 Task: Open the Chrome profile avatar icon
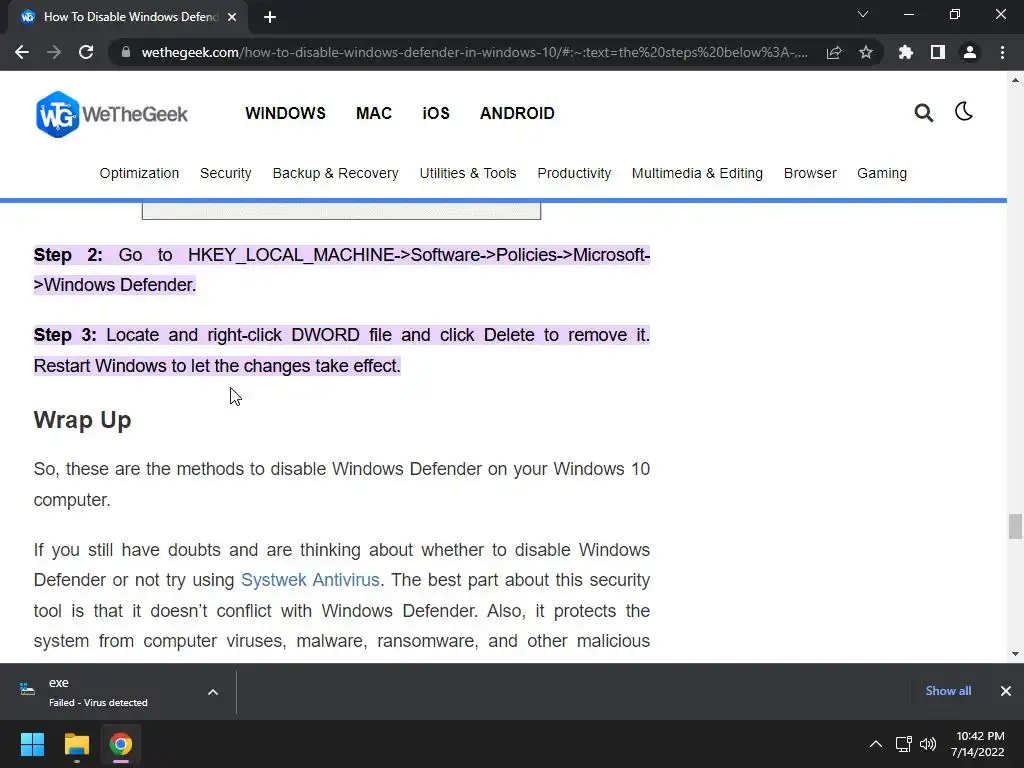coord(970,52)
